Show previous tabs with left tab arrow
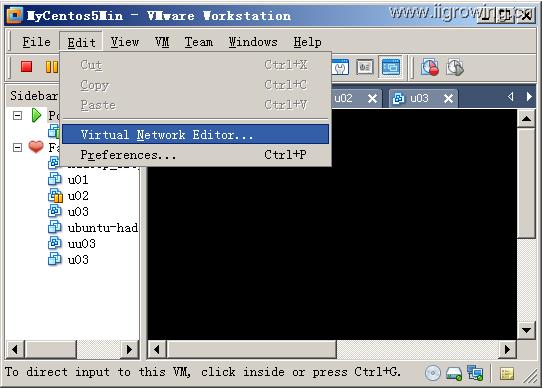Viewport: 542px width, 388px height. tap(510, 97)
